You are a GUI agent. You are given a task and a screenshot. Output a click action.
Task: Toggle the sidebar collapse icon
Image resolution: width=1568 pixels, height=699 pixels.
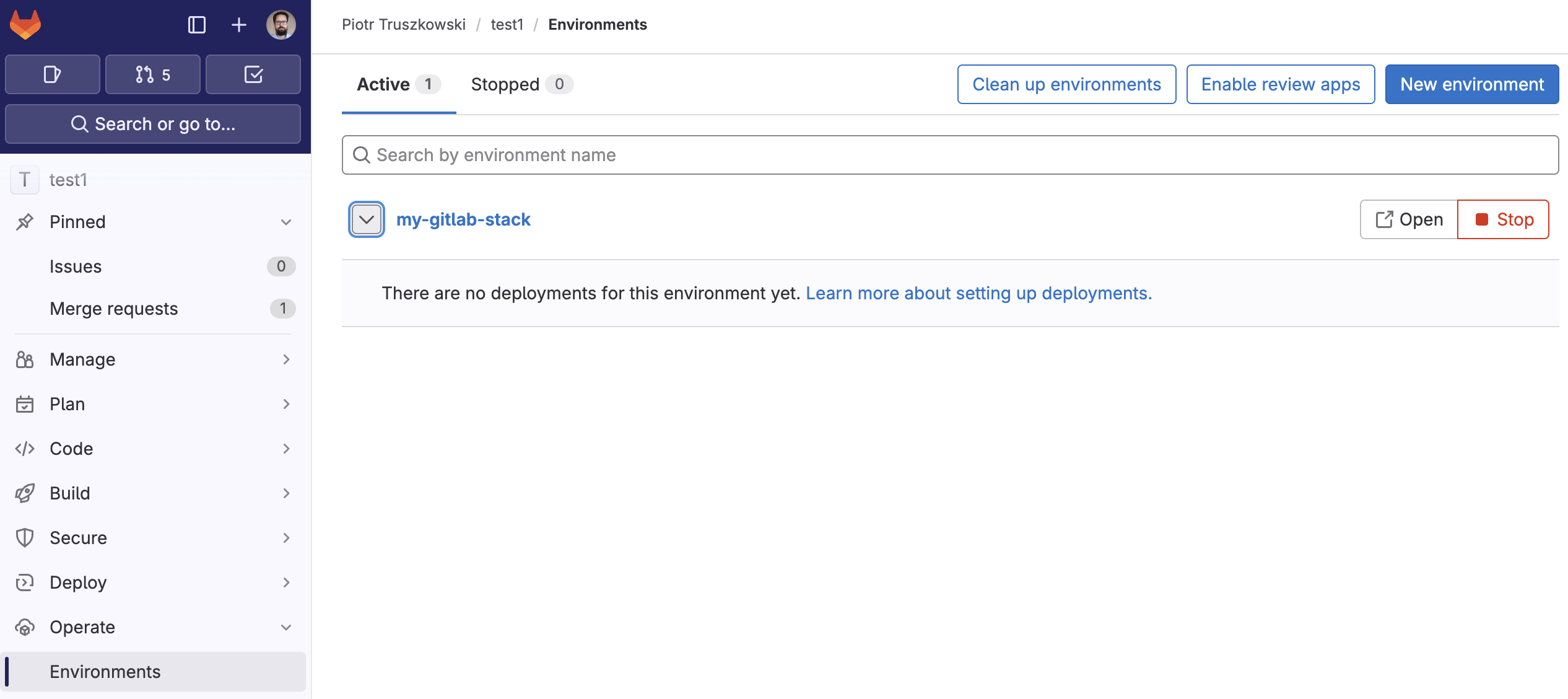coord(196,25)
